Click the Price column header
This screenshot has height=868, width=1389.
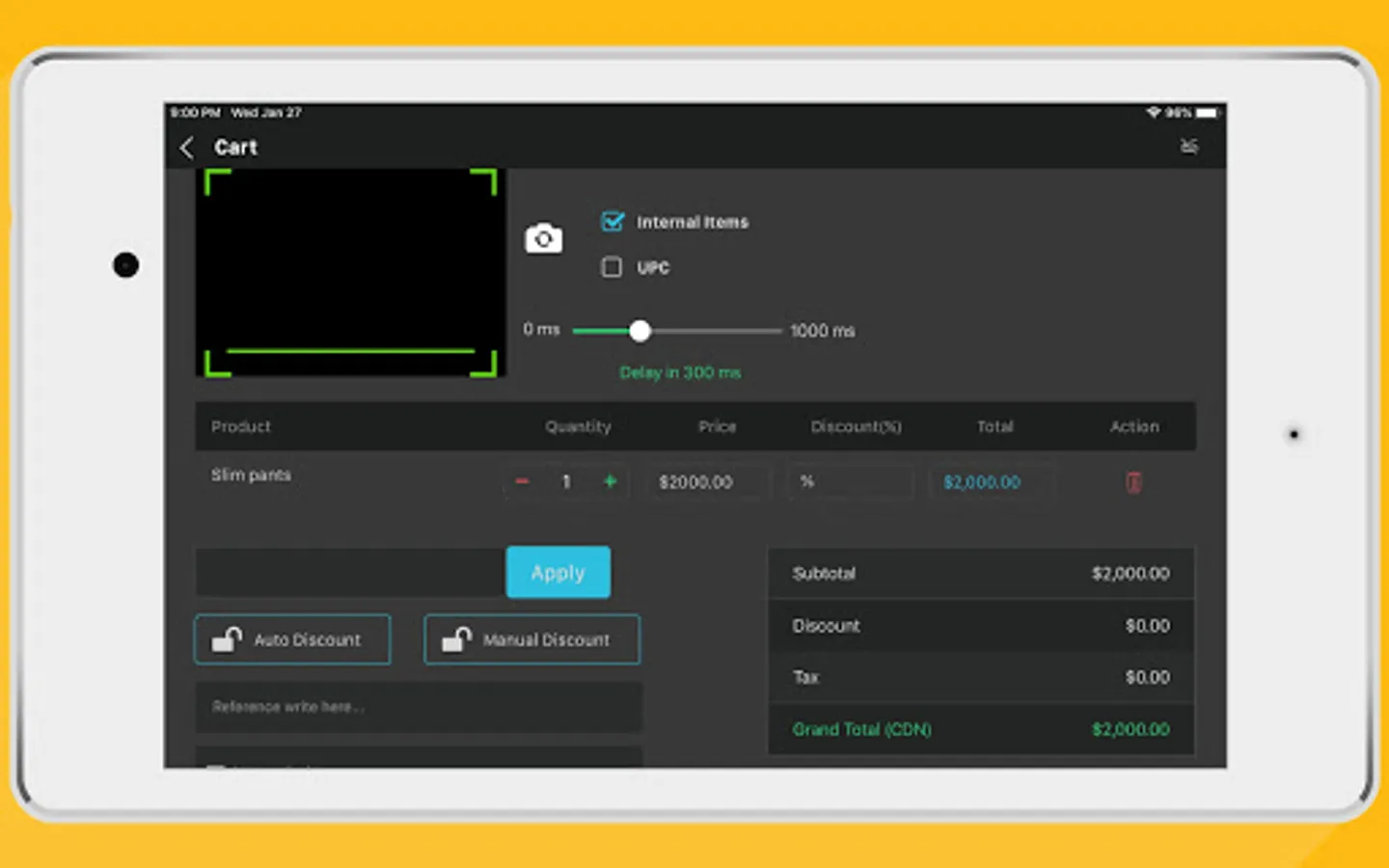point(717,426)
